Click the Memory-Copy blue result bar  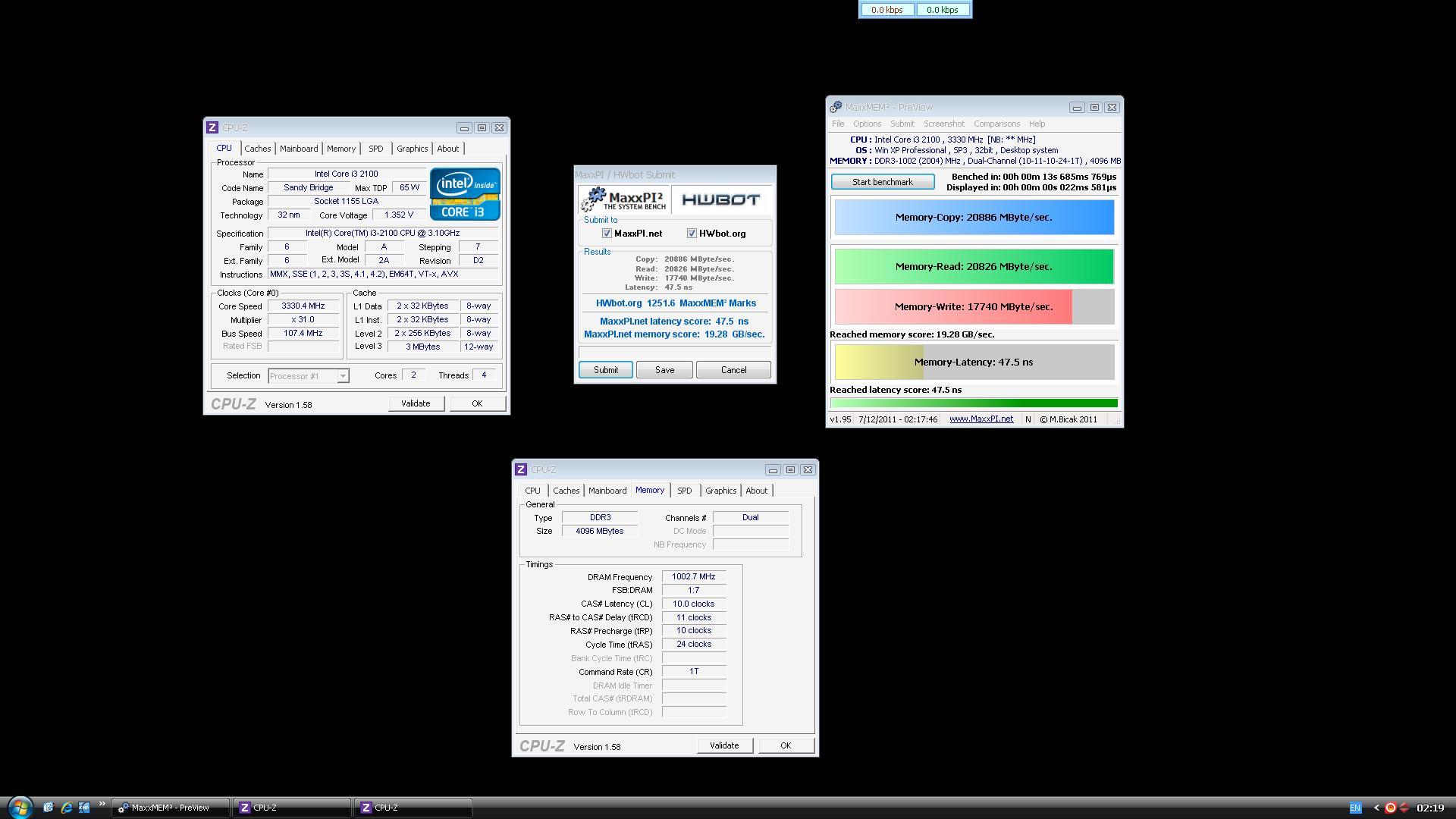[974, 217]
